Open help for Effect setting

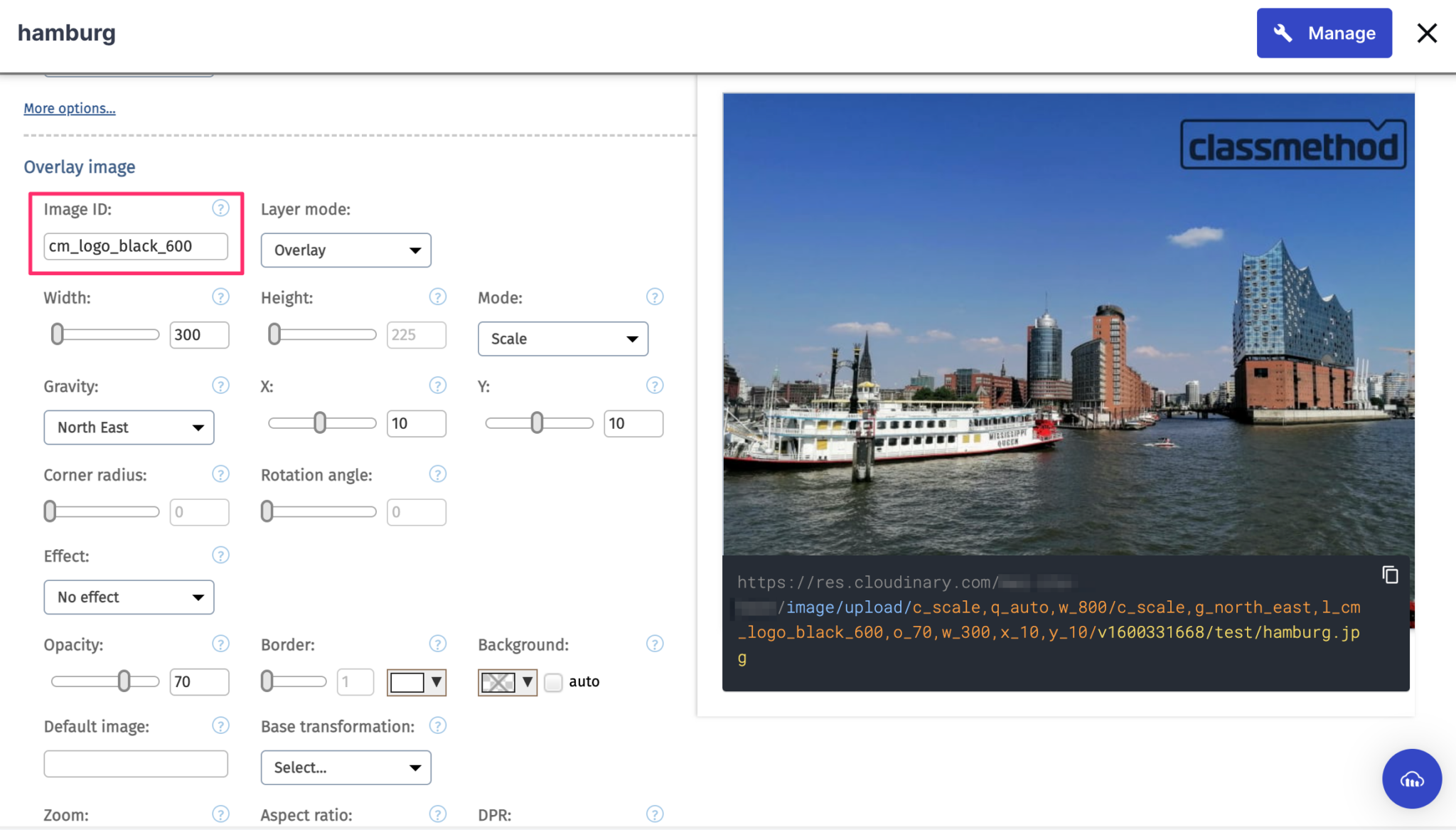(220, 555)
